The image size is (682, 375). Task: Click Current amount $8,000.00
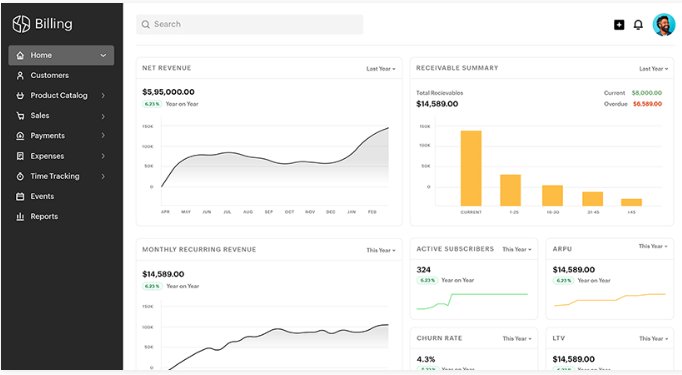[x=647, y=93]
